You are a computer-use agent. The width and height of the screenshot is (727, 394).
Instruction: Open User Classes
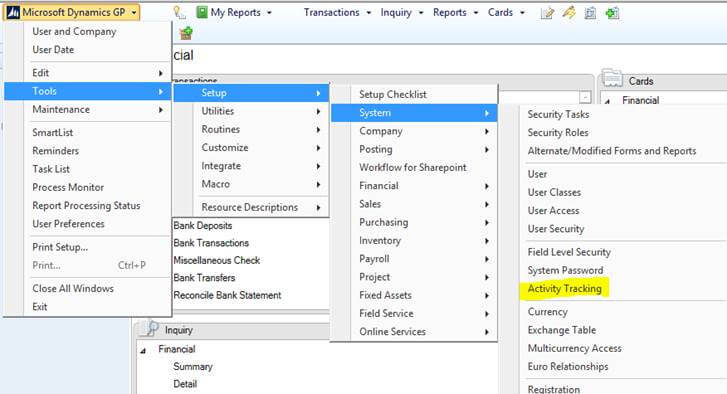point(554,192)
